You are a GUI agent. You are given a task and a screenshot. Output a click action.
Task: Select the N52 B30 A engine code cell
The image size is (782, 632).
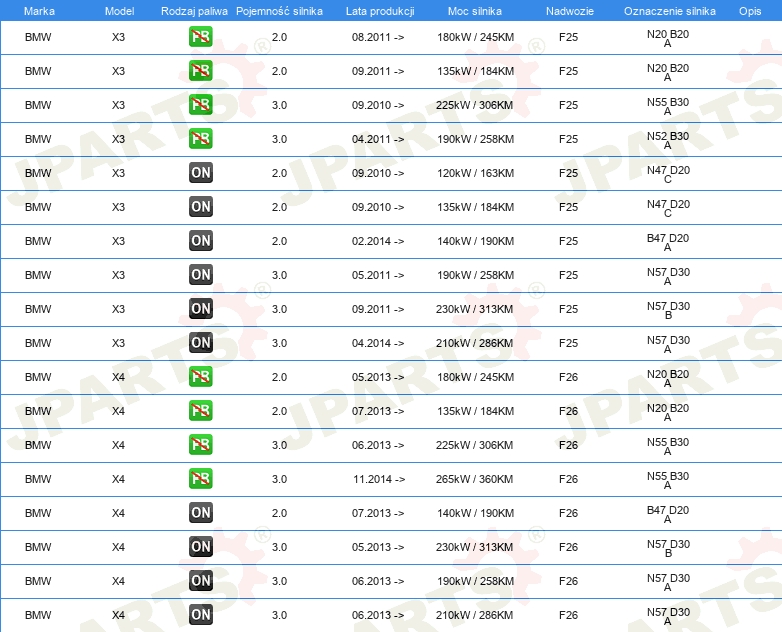(668, 140)
